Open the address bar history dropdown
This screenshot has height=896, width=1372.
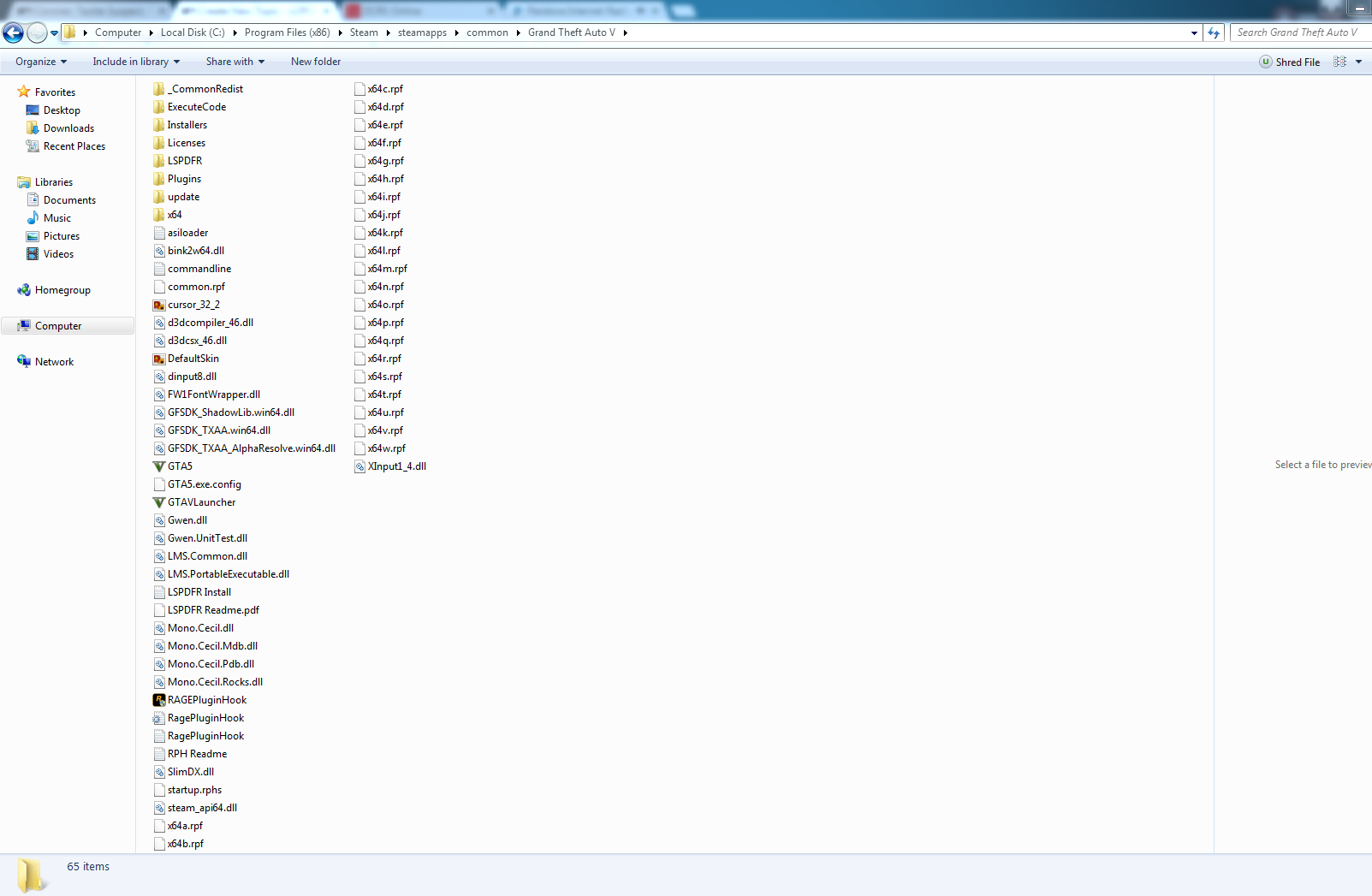(1194, 33)
